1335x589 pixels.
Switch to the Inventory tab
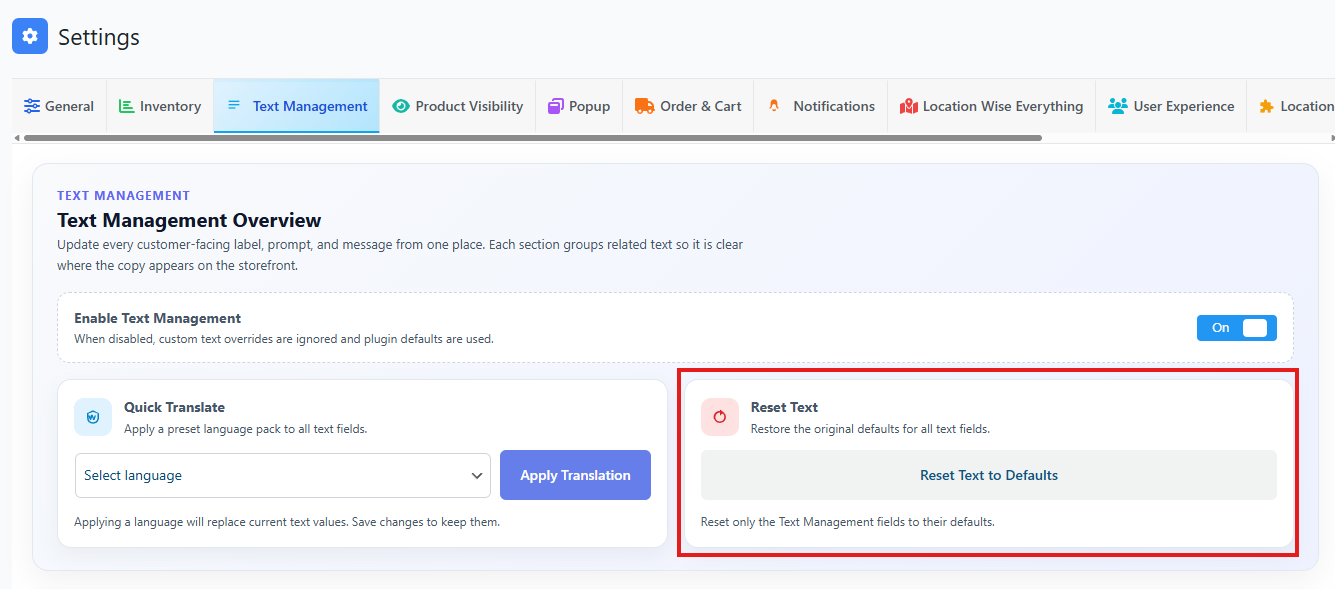tap(160, 106)
